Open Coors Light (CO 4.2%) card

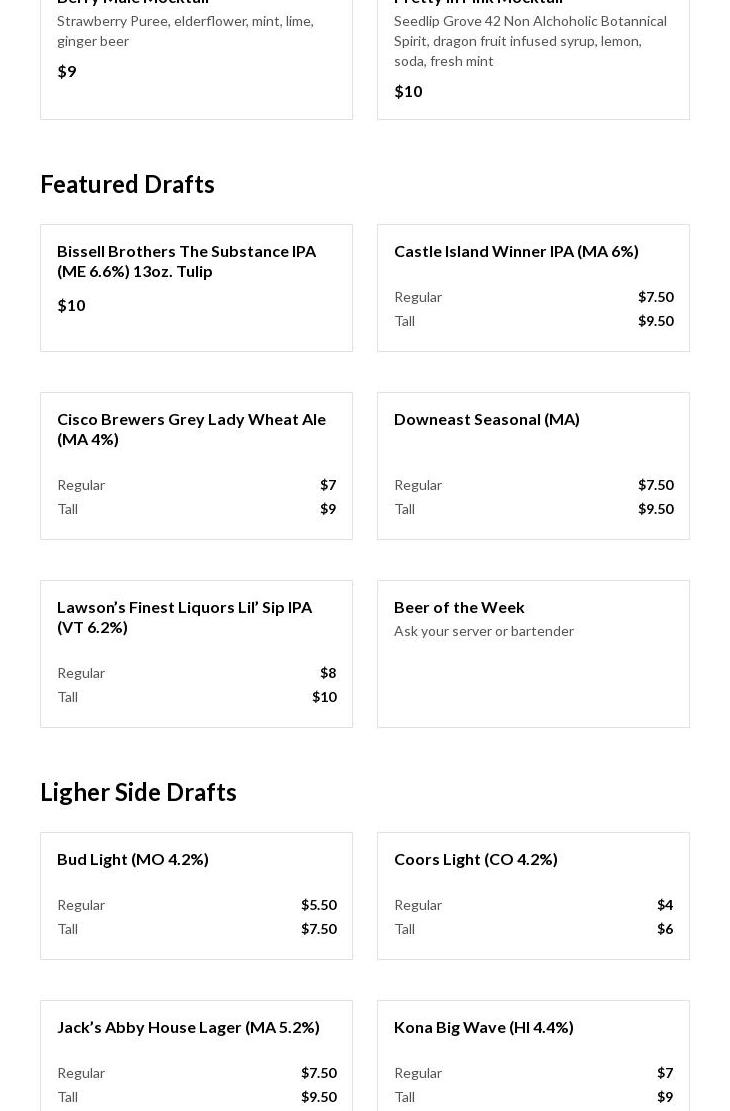[476, 859]
